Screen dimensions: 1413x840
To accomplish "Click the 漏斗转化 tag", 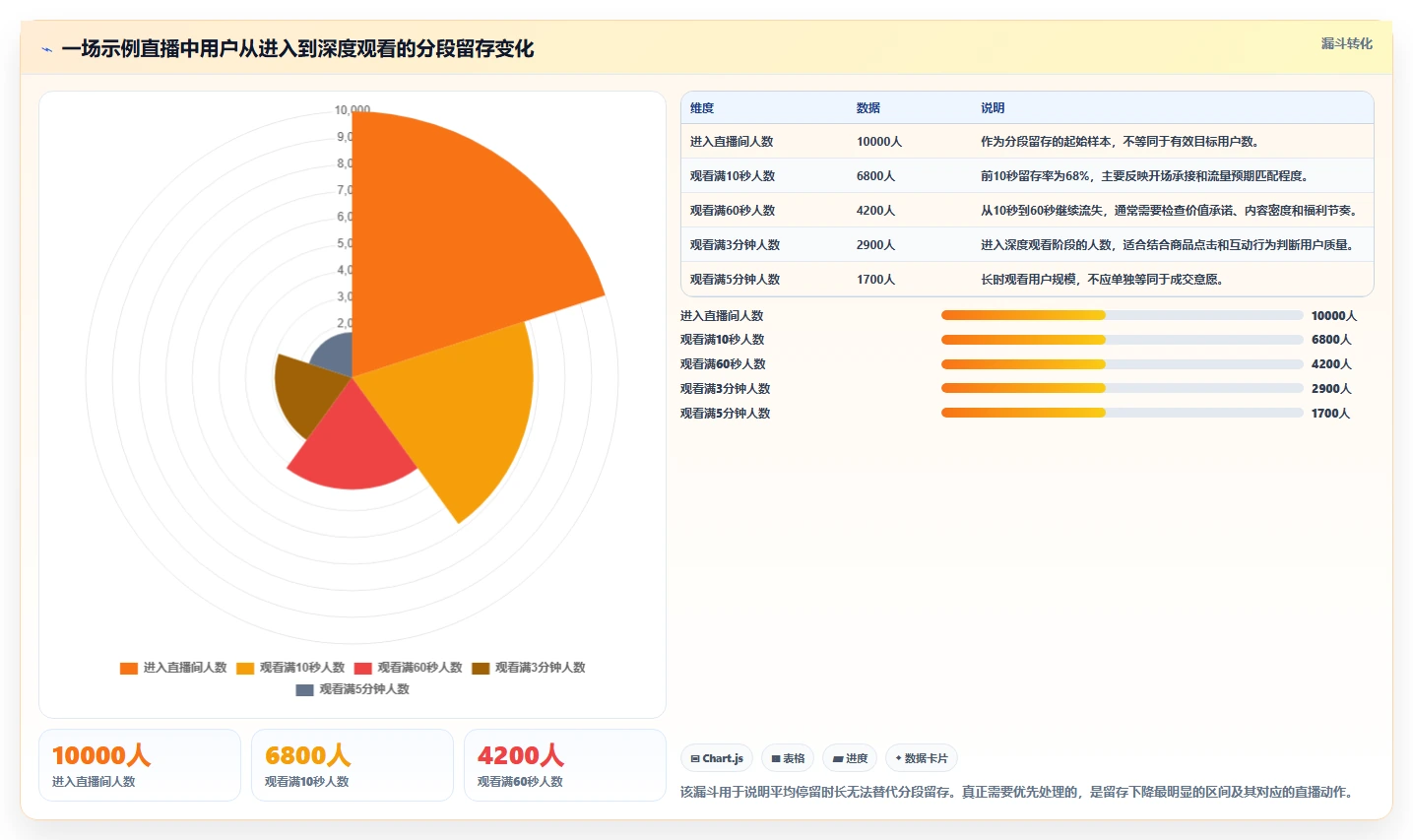I will click(x=1346, y=43).
